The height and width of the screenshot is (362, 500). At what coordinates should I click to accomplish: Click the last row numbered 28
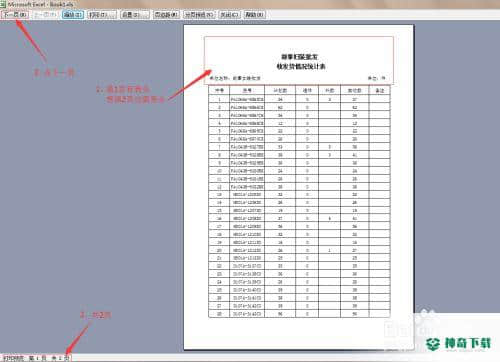point(299,314)
